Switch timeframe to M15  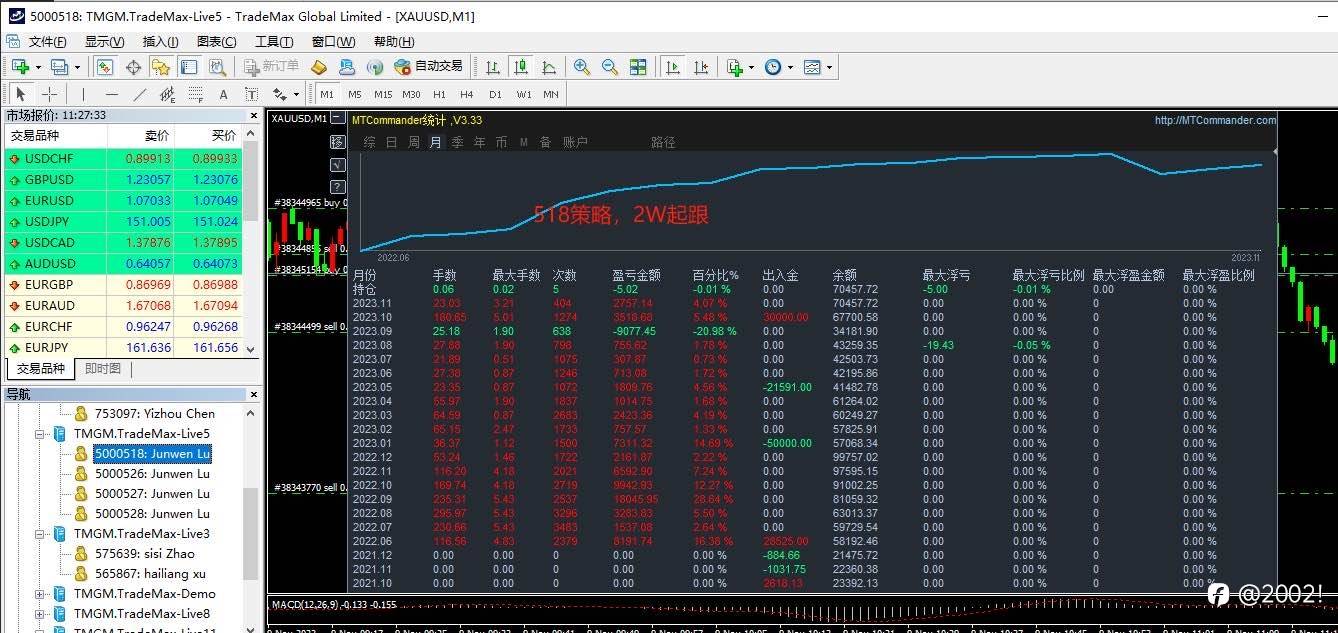pyautogui.click(x=383, y=94)
